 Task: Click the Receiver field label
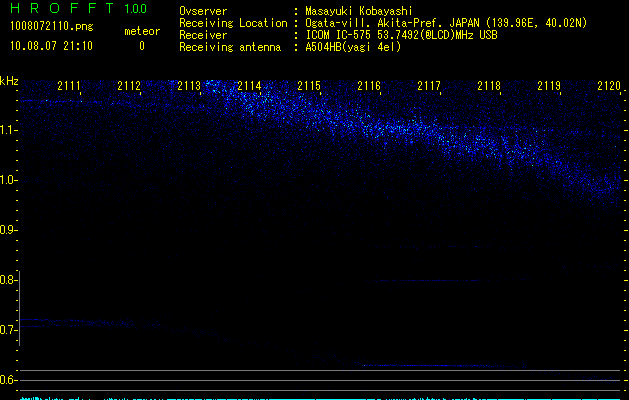tap(203, 35)
